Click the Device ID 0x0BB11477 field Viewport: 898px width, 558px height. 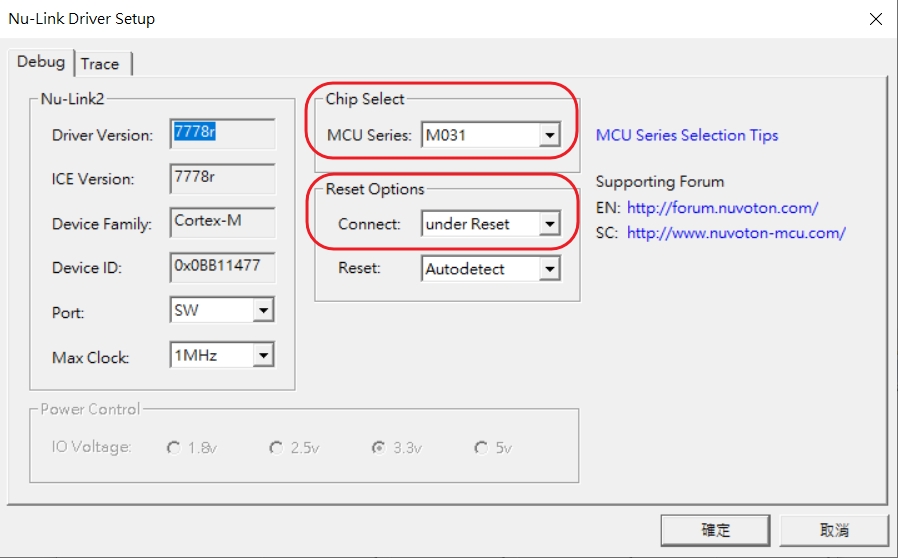[x=222, y=267]
